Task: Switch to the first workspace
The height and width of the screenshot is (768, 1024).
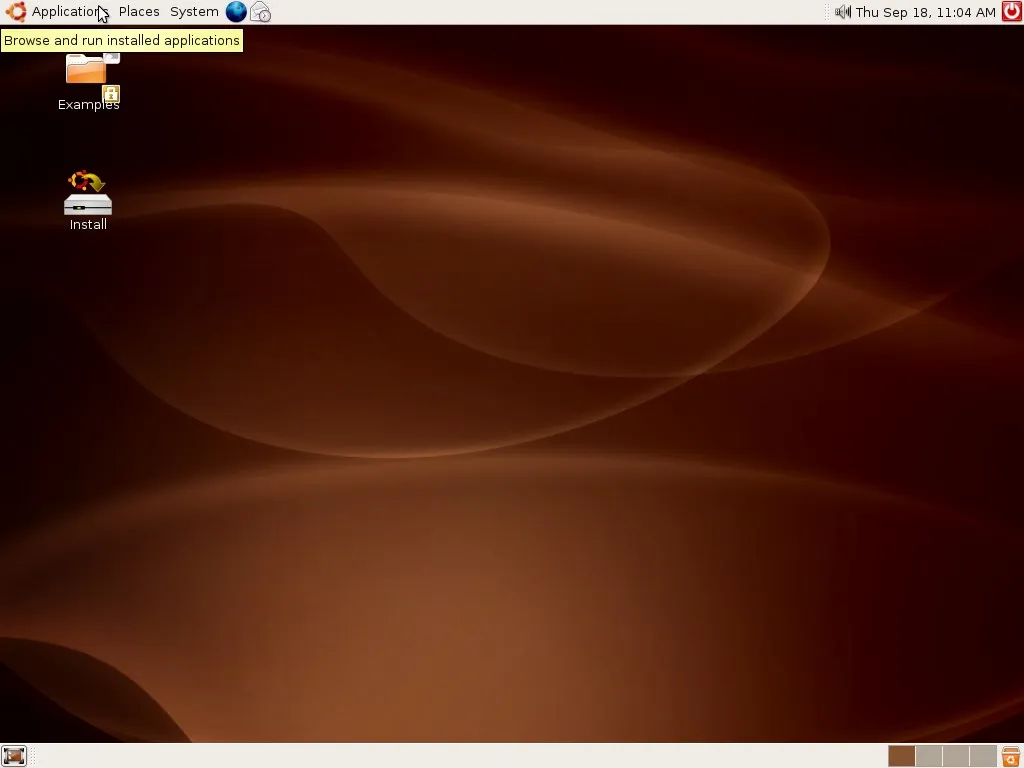Action: (901, 756)
